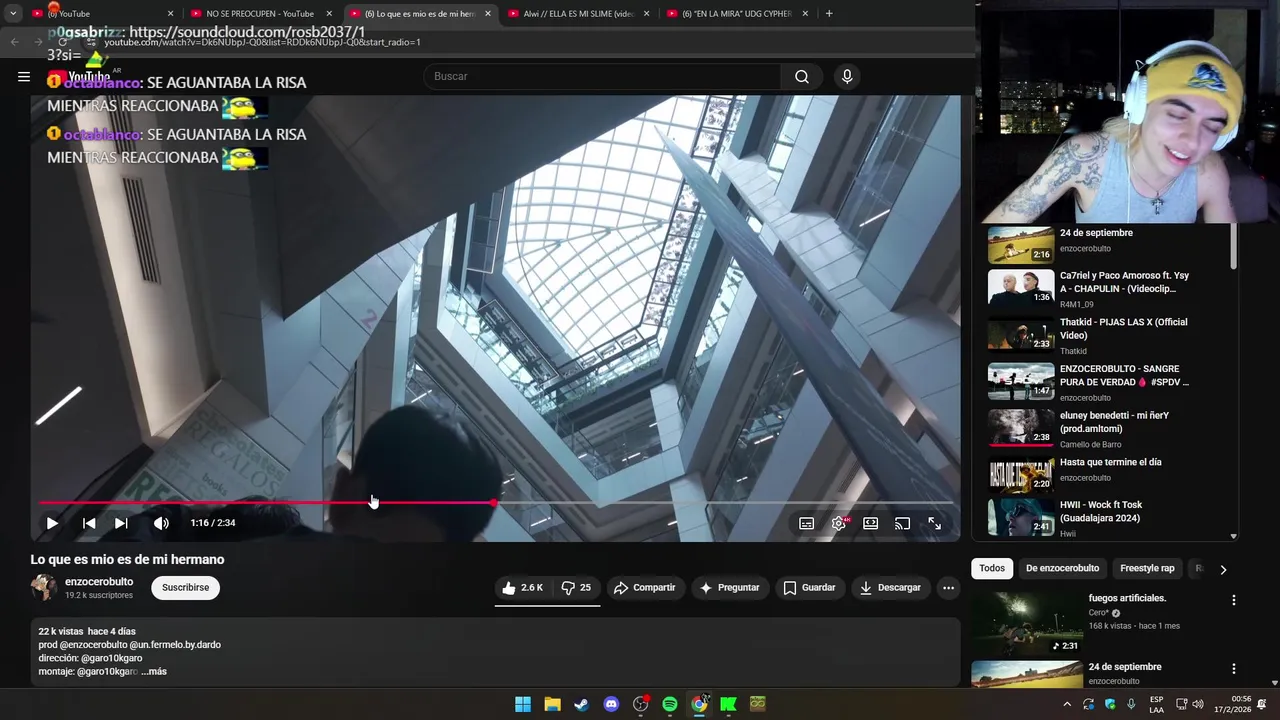Open video player settings gear
1280x720 pixels.
pos(838,523)
